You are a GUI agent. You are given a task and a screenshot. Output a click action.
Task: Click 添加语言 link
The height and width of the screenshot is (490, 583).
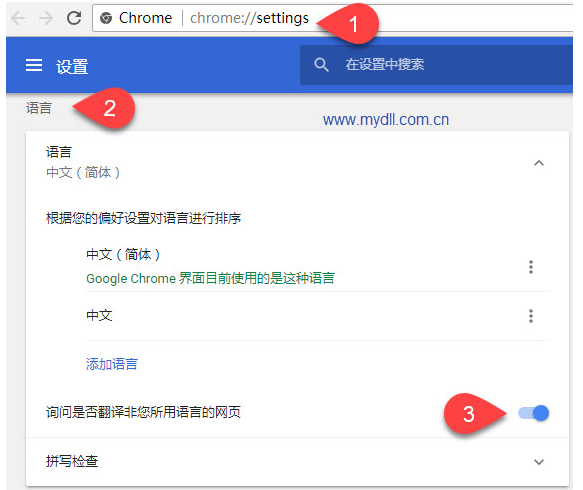(x=112, y=364)
